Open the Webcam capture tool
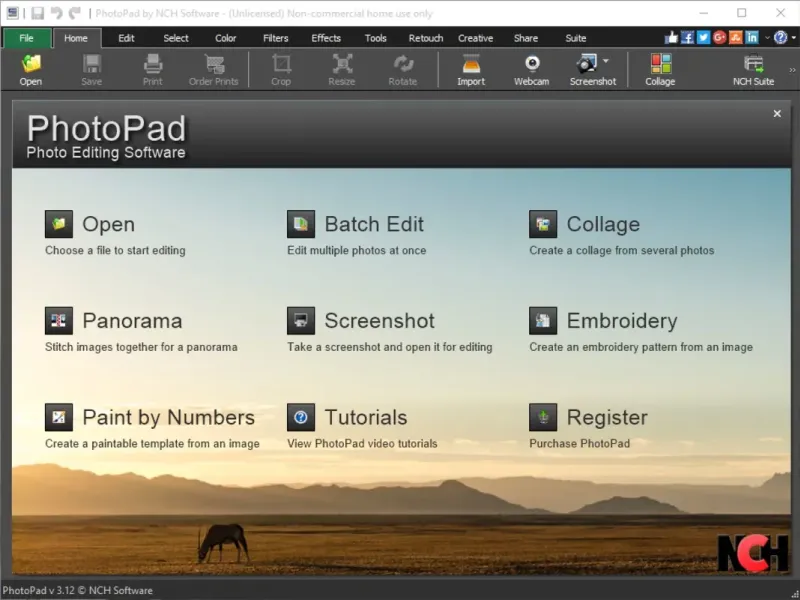This screenshot has width=800, height=600. click(x=532, y=70)
